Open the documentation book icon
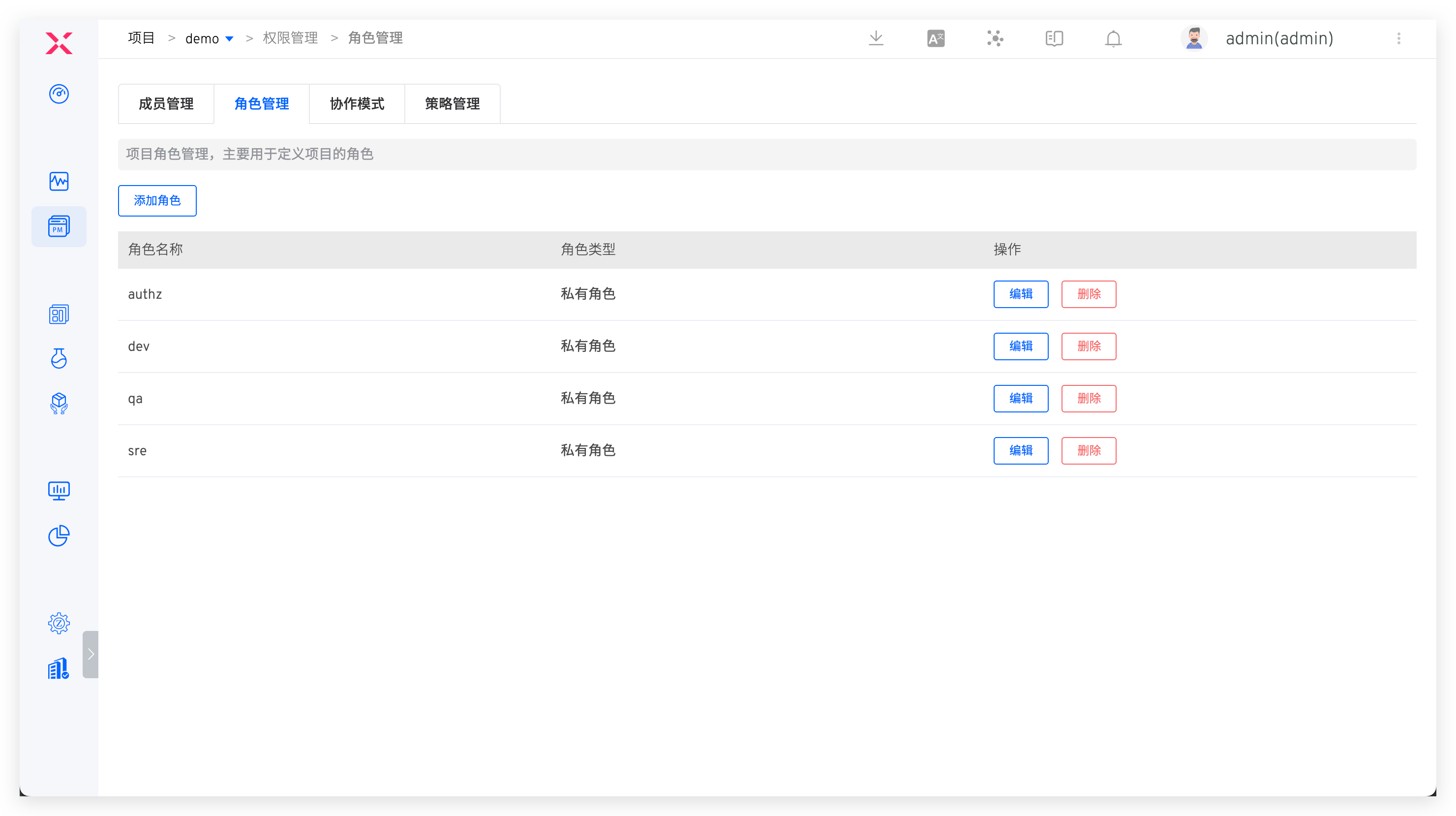The width and height of the screenshot is (1456, 816). [x=1054, y=38]
